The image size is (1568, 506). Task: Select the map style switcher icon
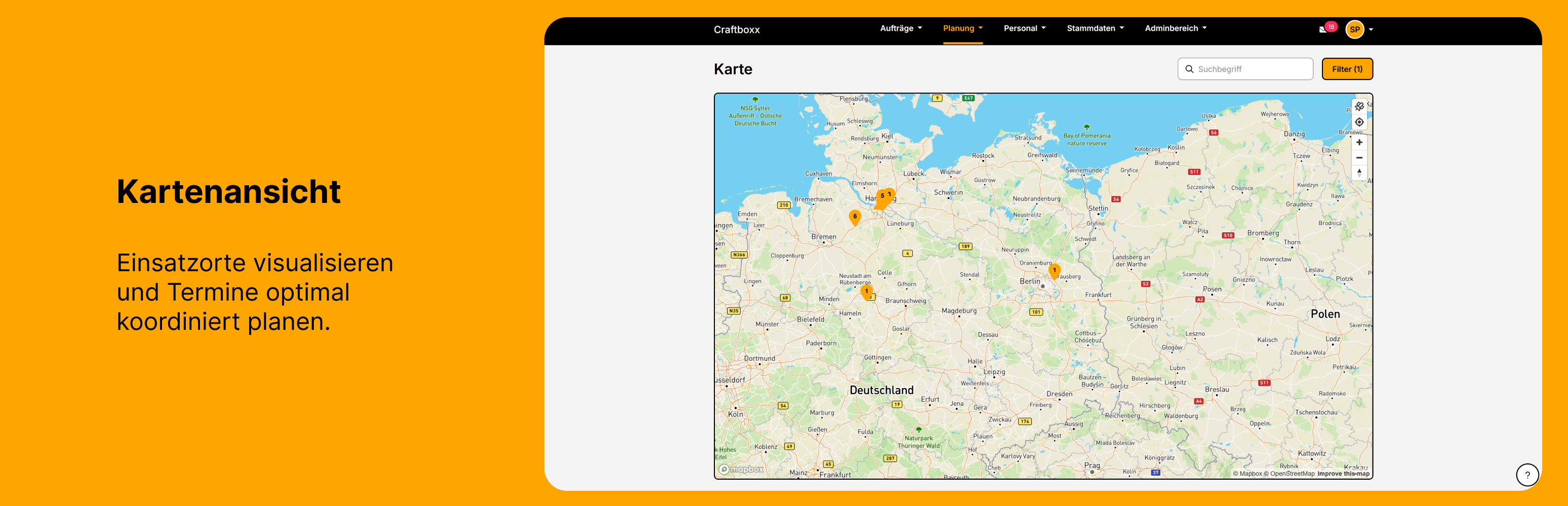coord(1359,106)
